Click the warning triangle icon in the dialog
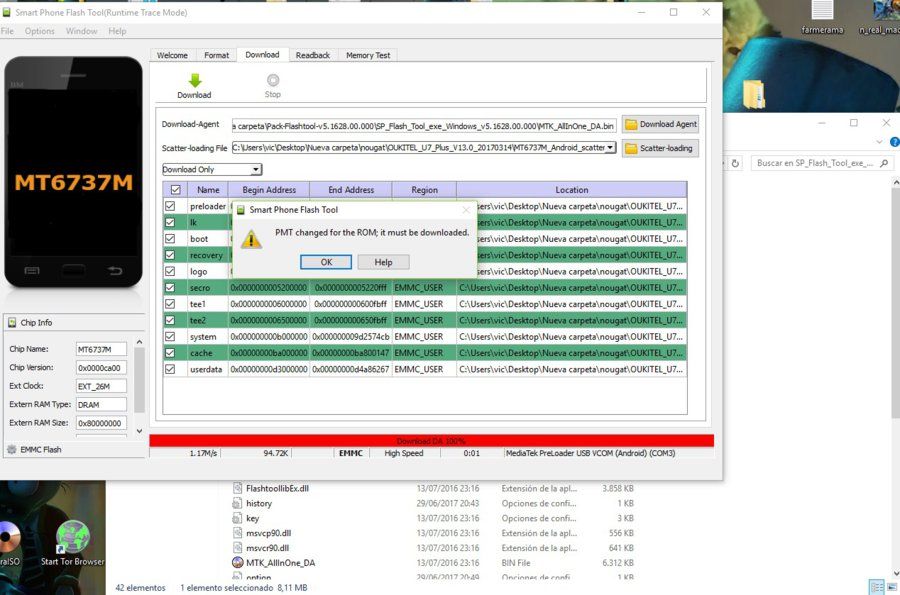Screen dimensions: 900x595 (x=251, y=239)
